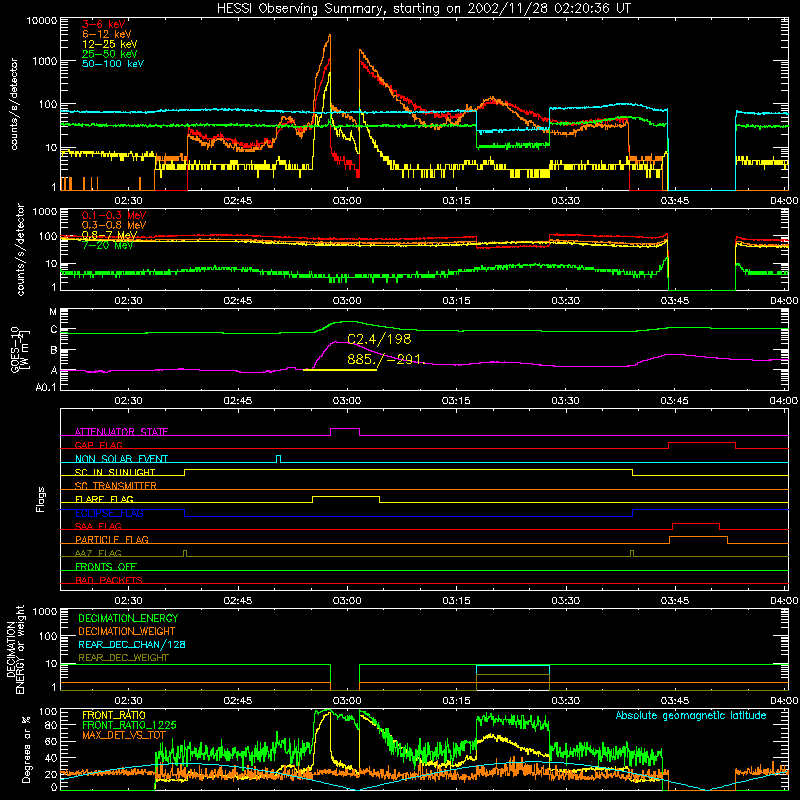Select the GAP_FLAG label
The height and width of the screenshot is (800, 800).
tap(98, 445)
